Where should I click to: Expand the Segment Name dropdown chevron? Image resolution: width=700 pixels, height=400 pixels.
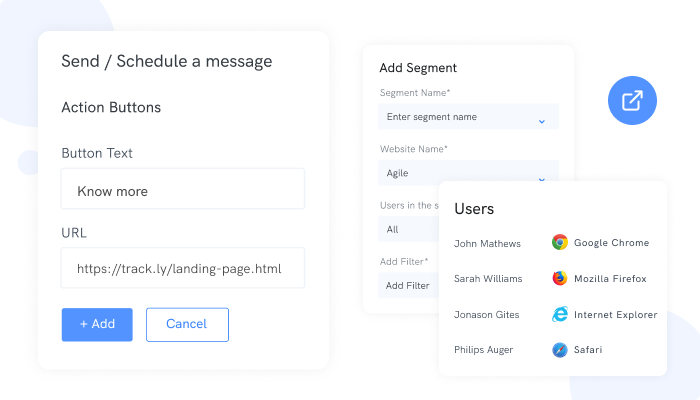[541, 120]
